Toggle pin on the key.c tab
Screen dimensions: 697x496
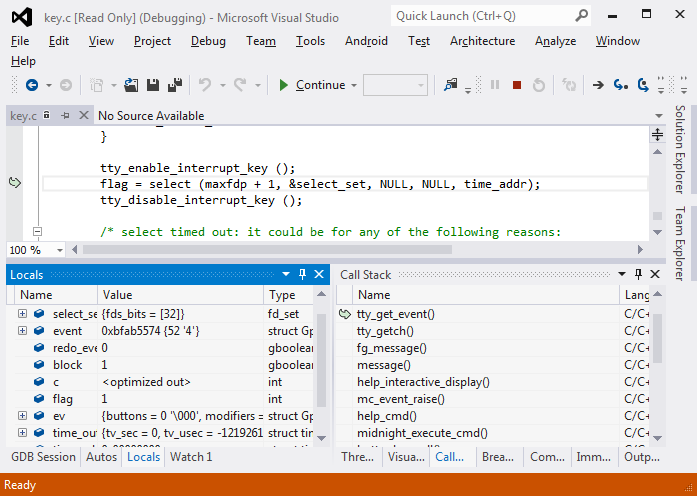[65, 116]
